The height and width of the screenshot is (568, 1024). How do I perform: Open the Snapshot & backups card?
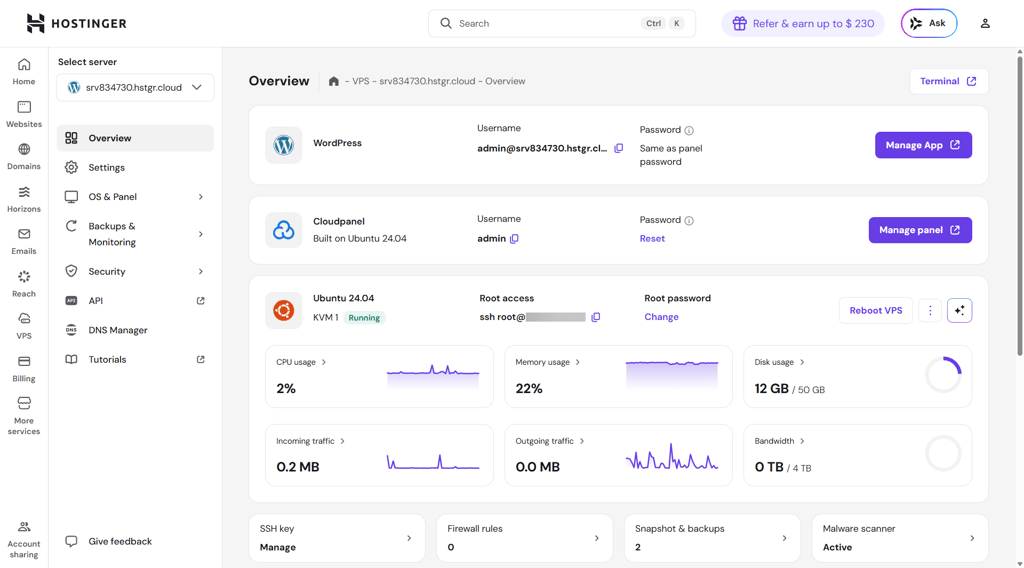click(712, 538)
